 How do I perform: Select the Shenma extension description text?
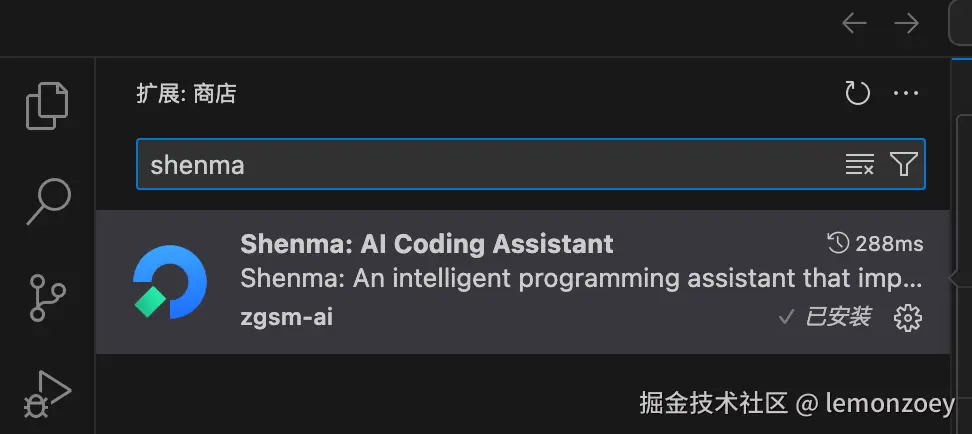click(x=580, y=277)
